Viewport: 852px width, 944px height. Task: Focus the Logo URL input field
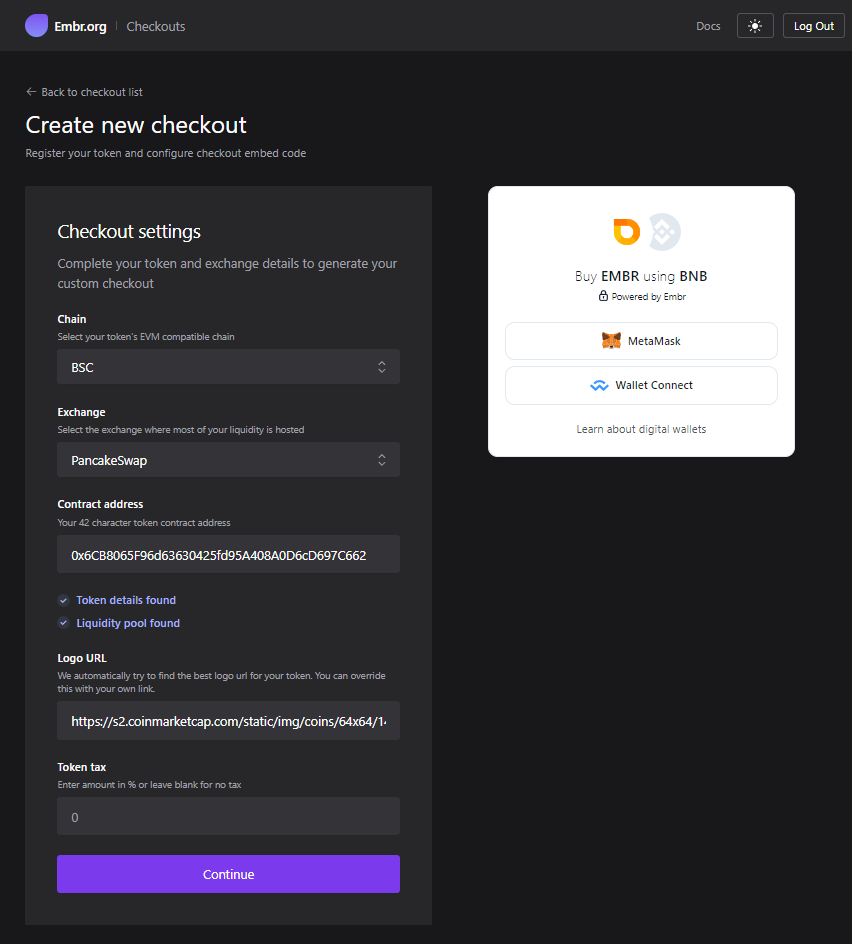(228, 721)
